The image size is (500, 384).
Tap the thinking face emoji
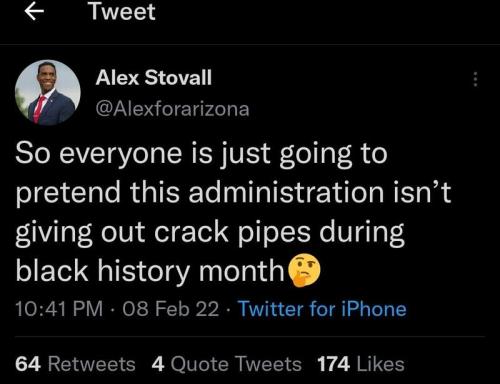(x=304, y=270)
